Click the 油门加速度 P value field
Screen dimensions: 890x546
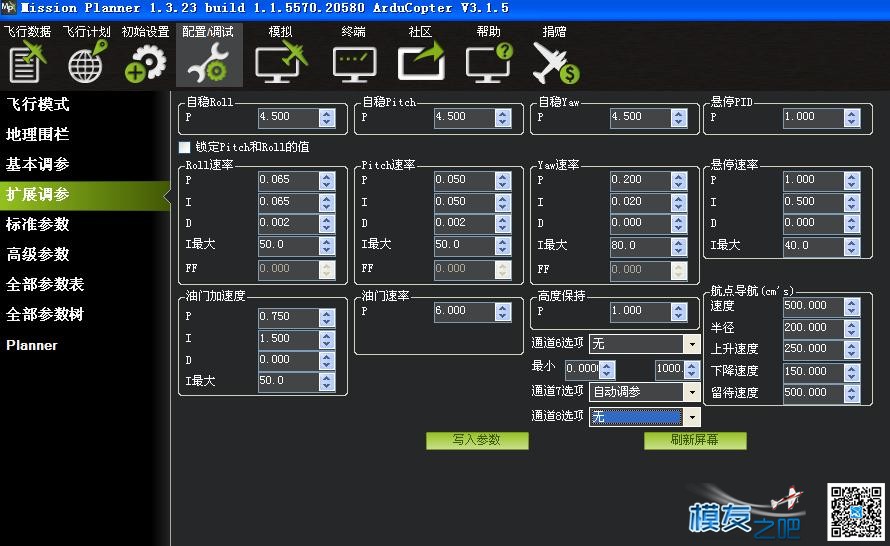coord(288,317)
